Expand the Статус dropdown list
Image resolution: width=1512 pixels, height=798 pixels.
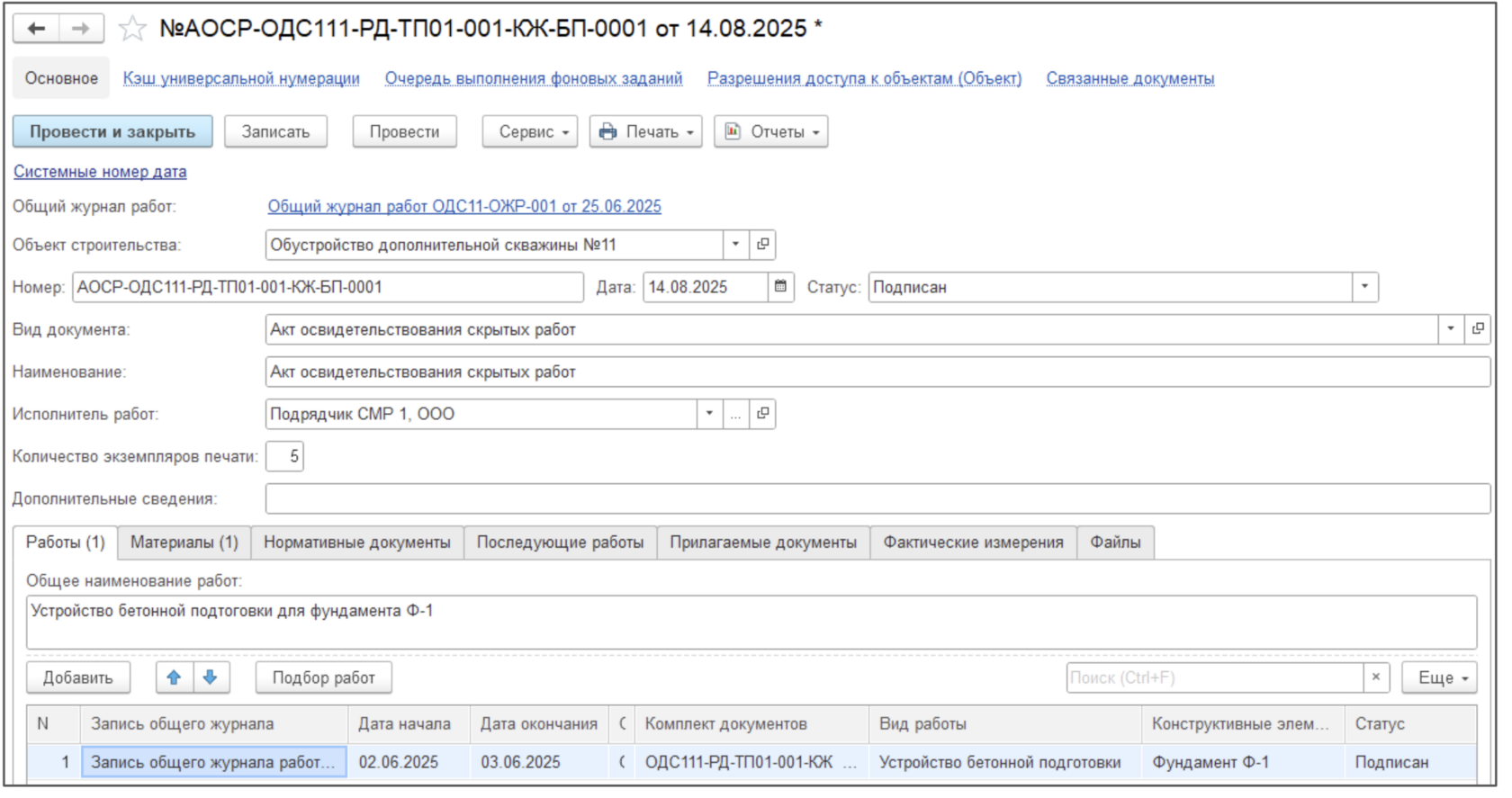(x=1364, y=287)
